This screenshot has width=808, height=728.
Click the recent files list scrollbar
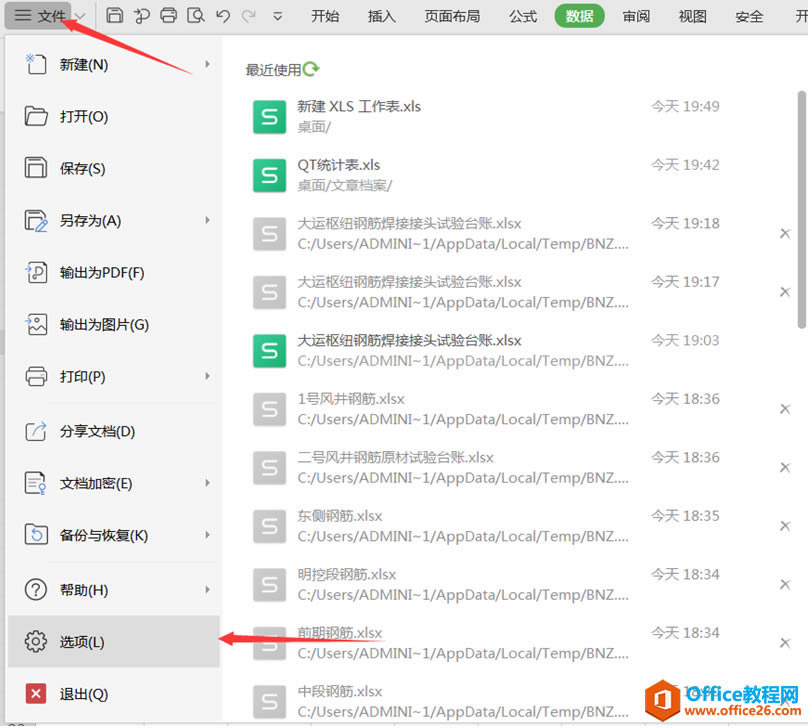(x=801, y=210)
